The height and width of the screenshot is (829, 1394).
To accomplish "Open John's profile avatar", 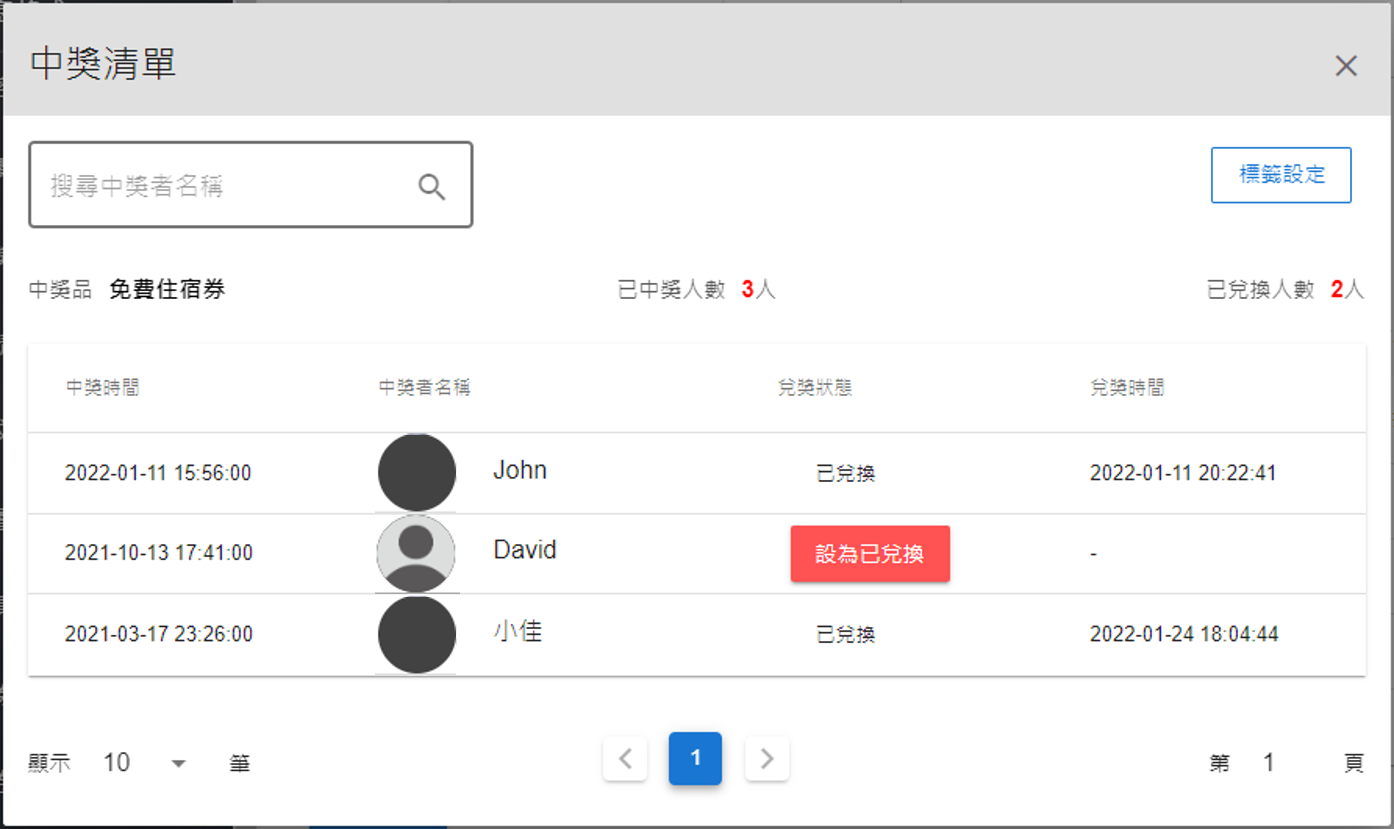I will click(416, 471).
